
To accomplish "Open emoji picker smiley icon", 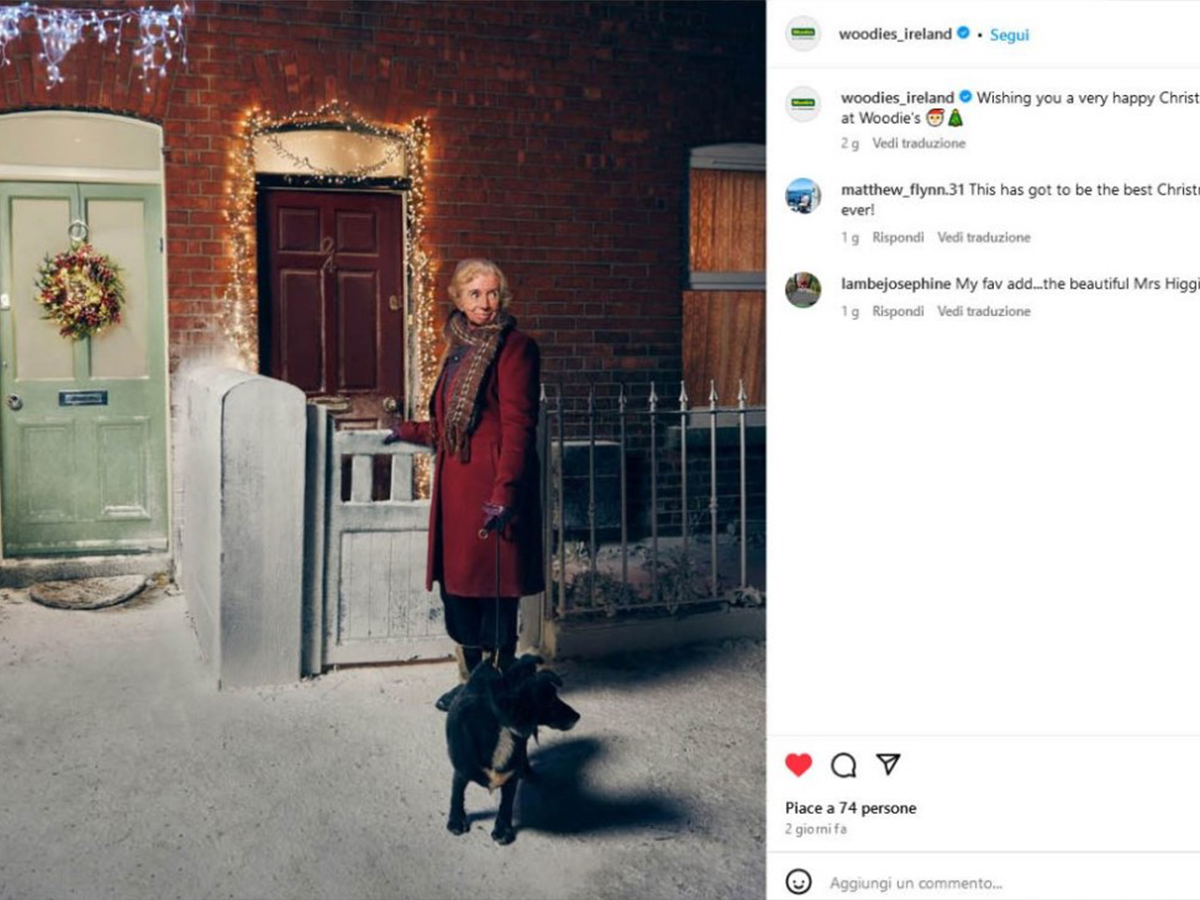I will click(x=798, y=882).
